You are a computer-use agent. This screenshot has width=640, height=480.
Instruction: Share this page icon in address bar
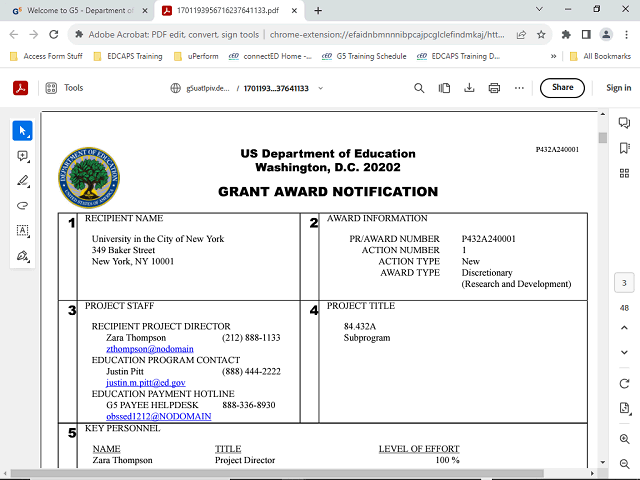(x=521, y=35)
